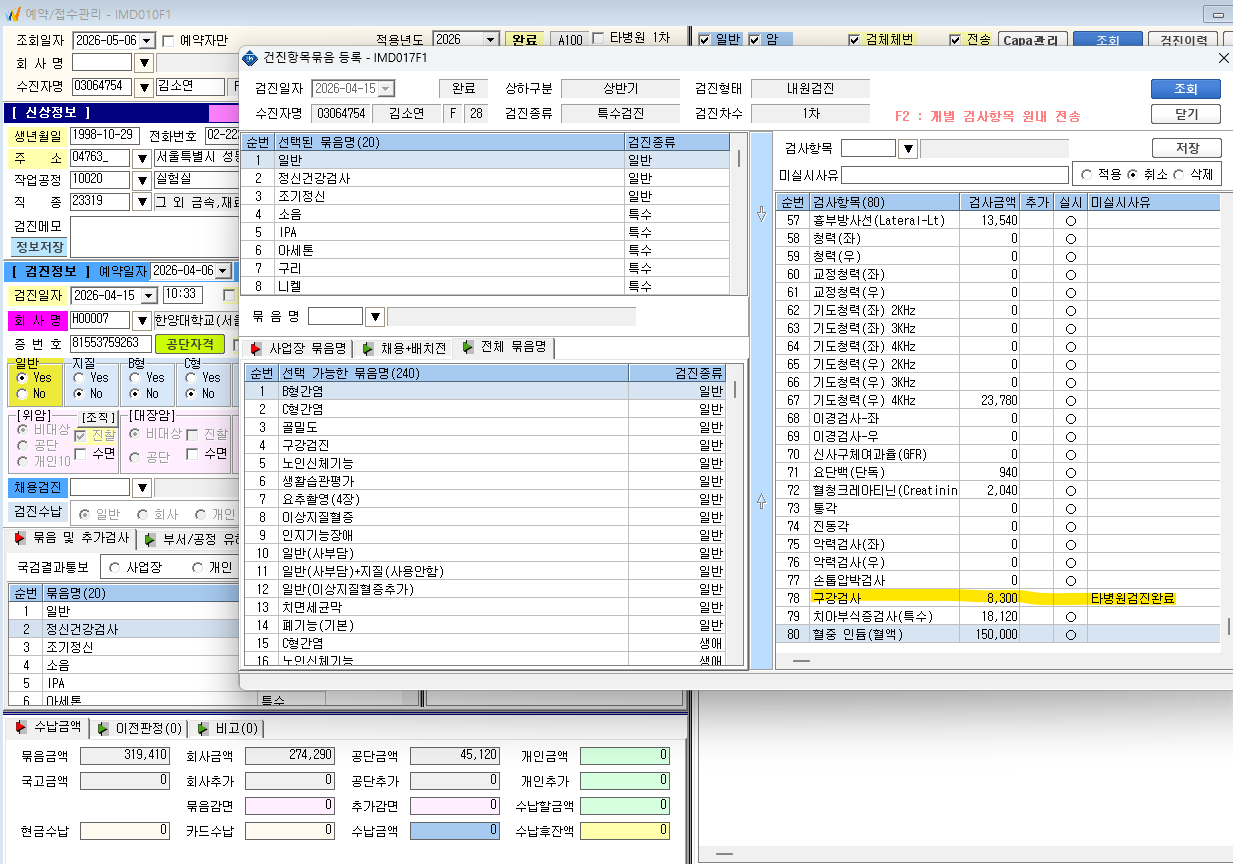The image size is (1233, 864).
Task: Click the green arrow icon on 채용+배치전 tab
Action: click(x=369, y=349)
